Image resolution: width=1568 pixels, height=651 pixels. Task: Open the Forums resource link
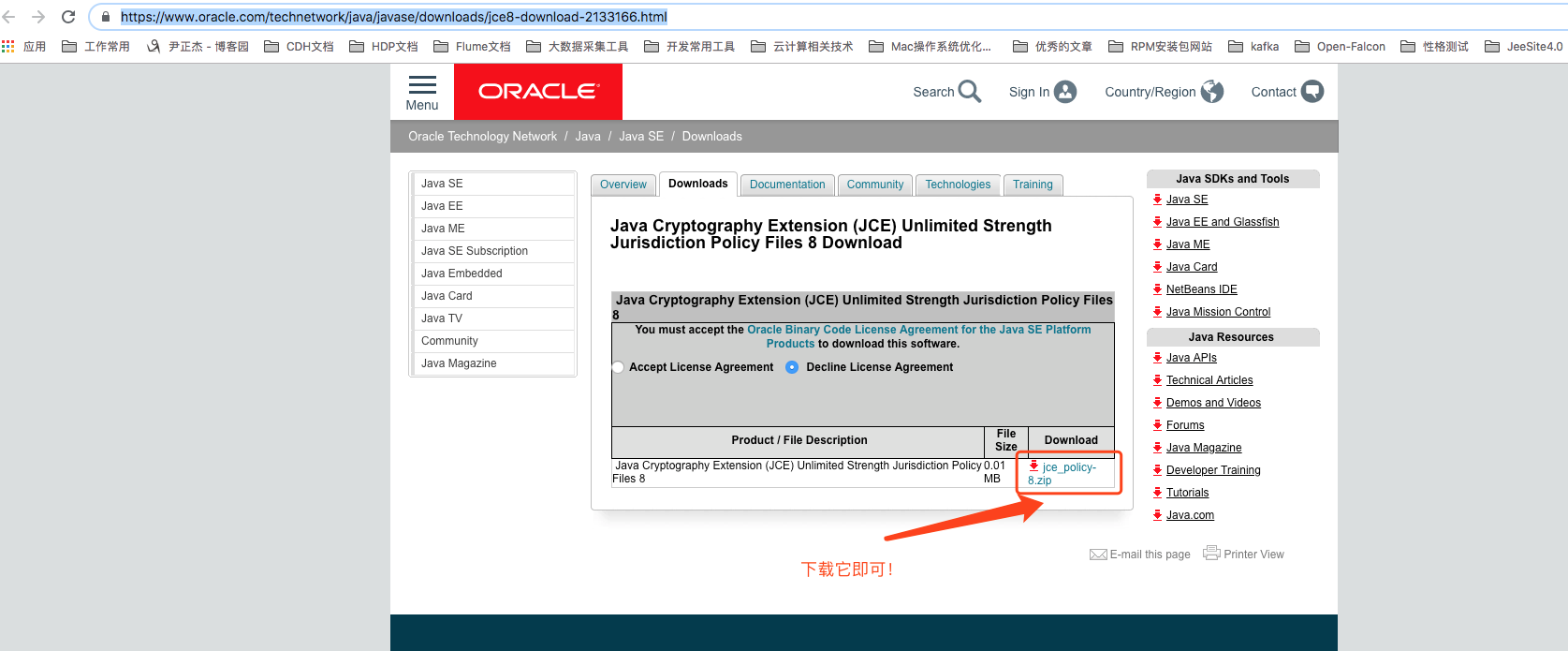[1185, 425]
